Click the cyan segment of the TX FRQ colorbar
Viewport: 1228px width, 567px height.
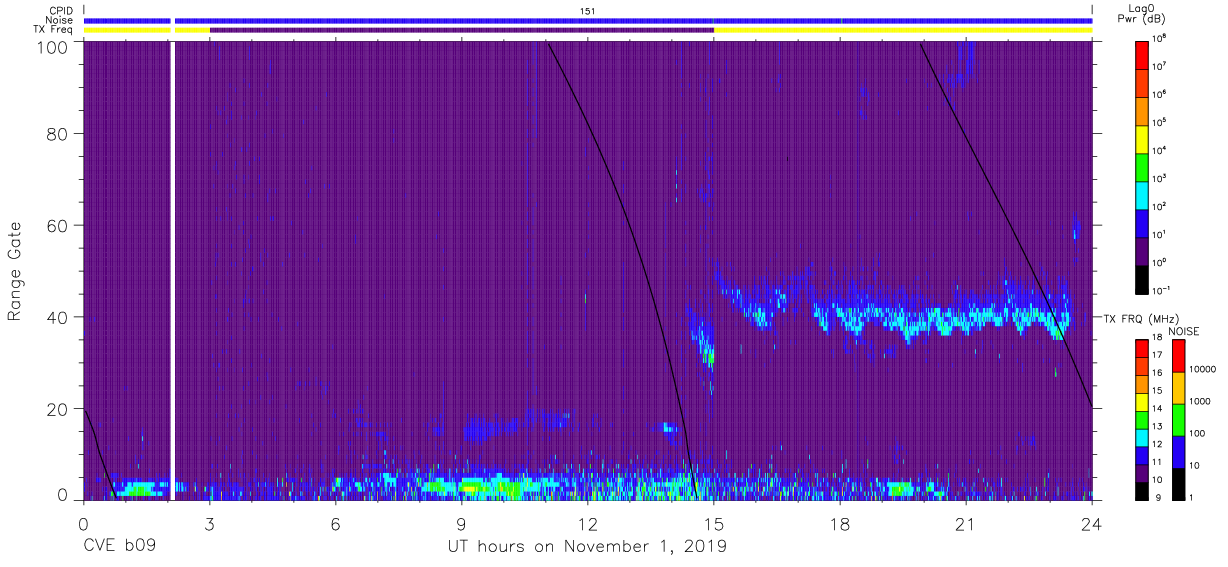(1142, 436)
